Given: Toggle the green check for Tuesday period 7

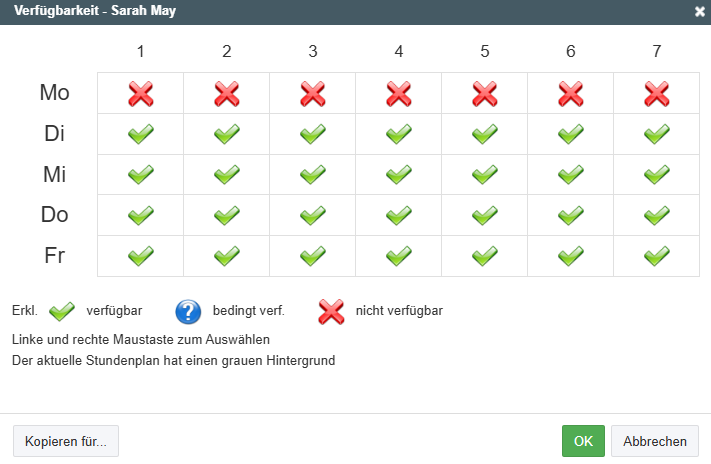Looking at the screenshot, I should point(657,134).
